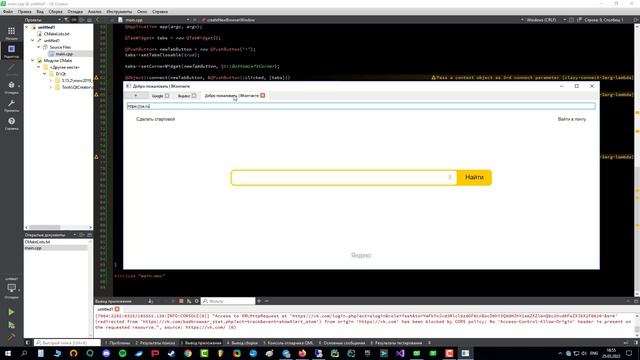Open the Отладка menu

(x=75, y=12)
